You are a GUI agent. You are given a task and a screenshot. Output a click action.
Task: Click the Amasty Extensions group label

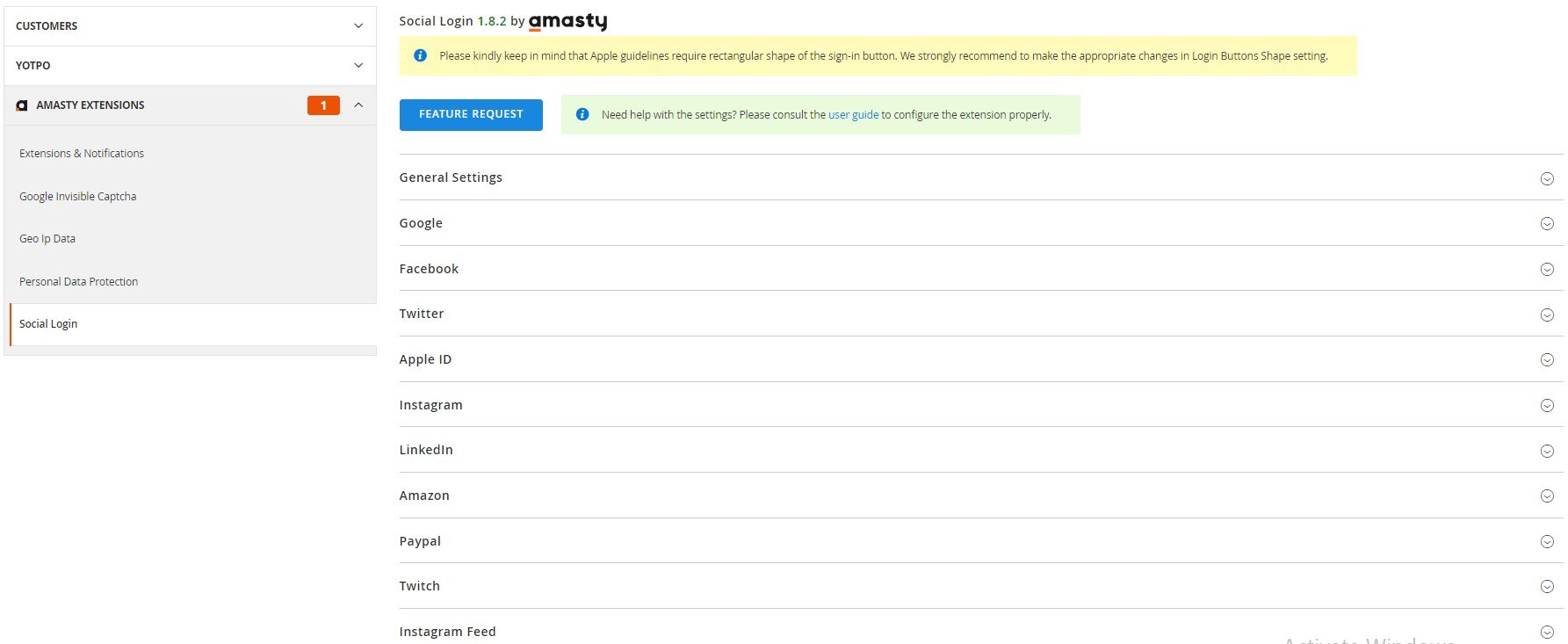point(90,105)
